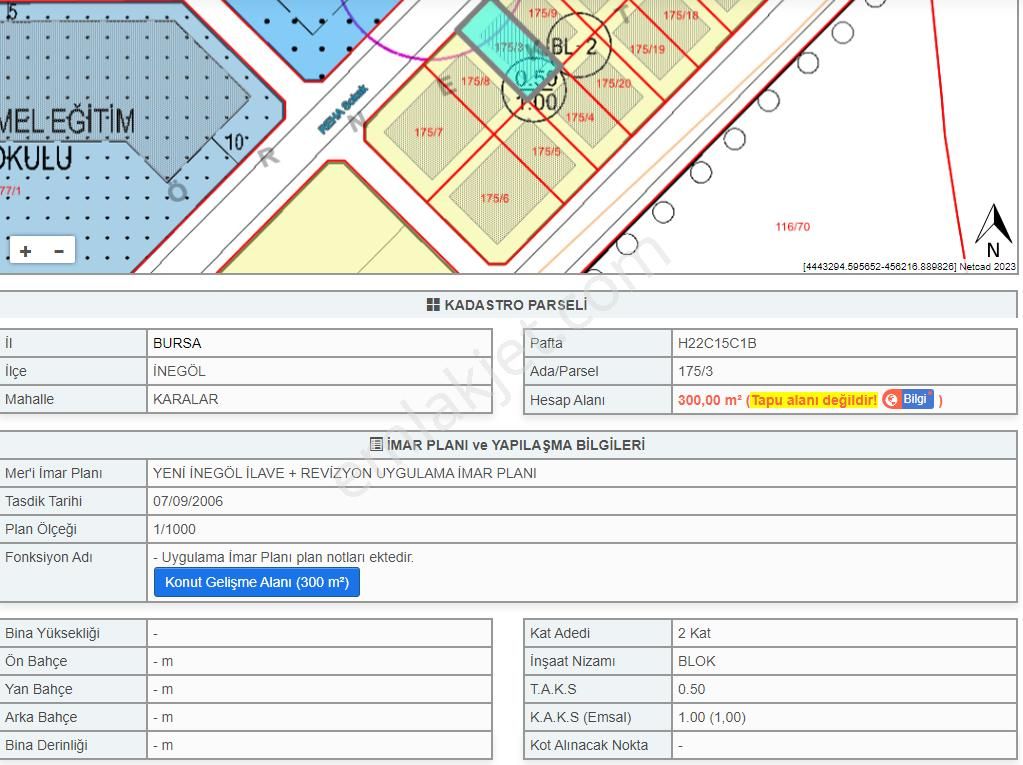The width and height of the screenshot is (1023, 765).
Task: Click the Konut Gelişme Alanı (300 m²) button
Action: 256,582
